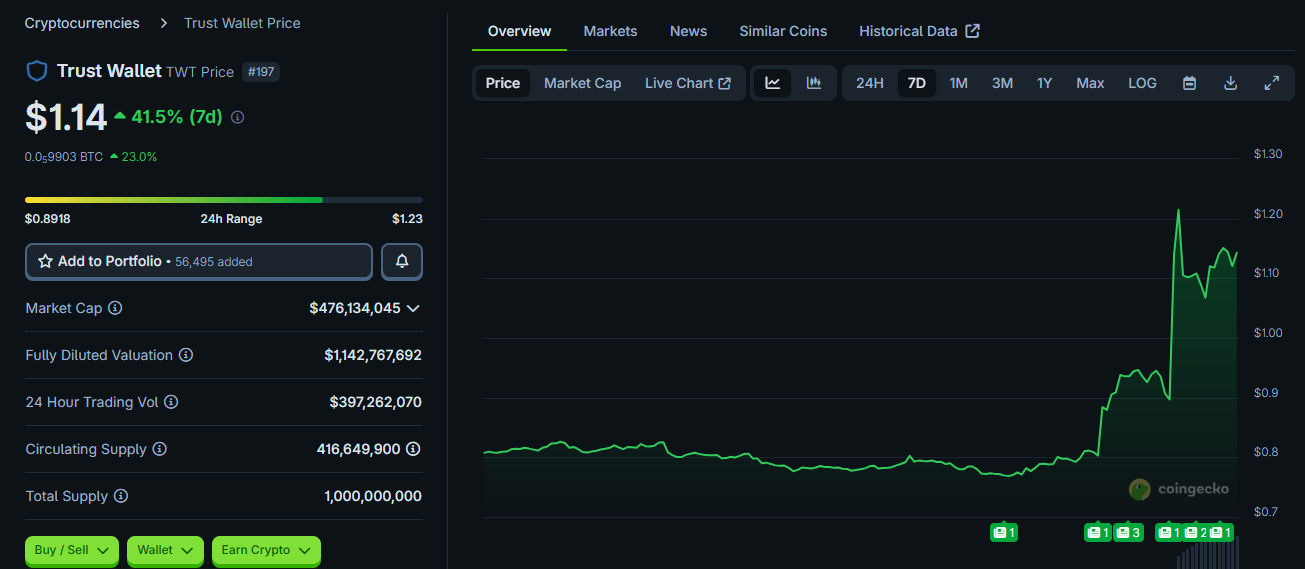This screenshot has width=1305, height=569.
Task: Click the price alert bell icon
Action: 402,261
